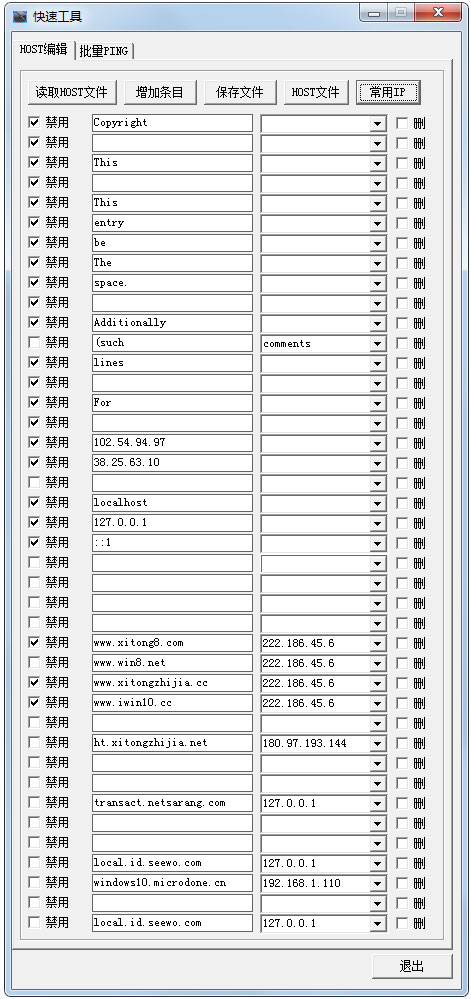The height and width of the screenshot is (999, 471).
Task: Check the 删 box for windows10.microdone.cn
Action: coord(402,883)
